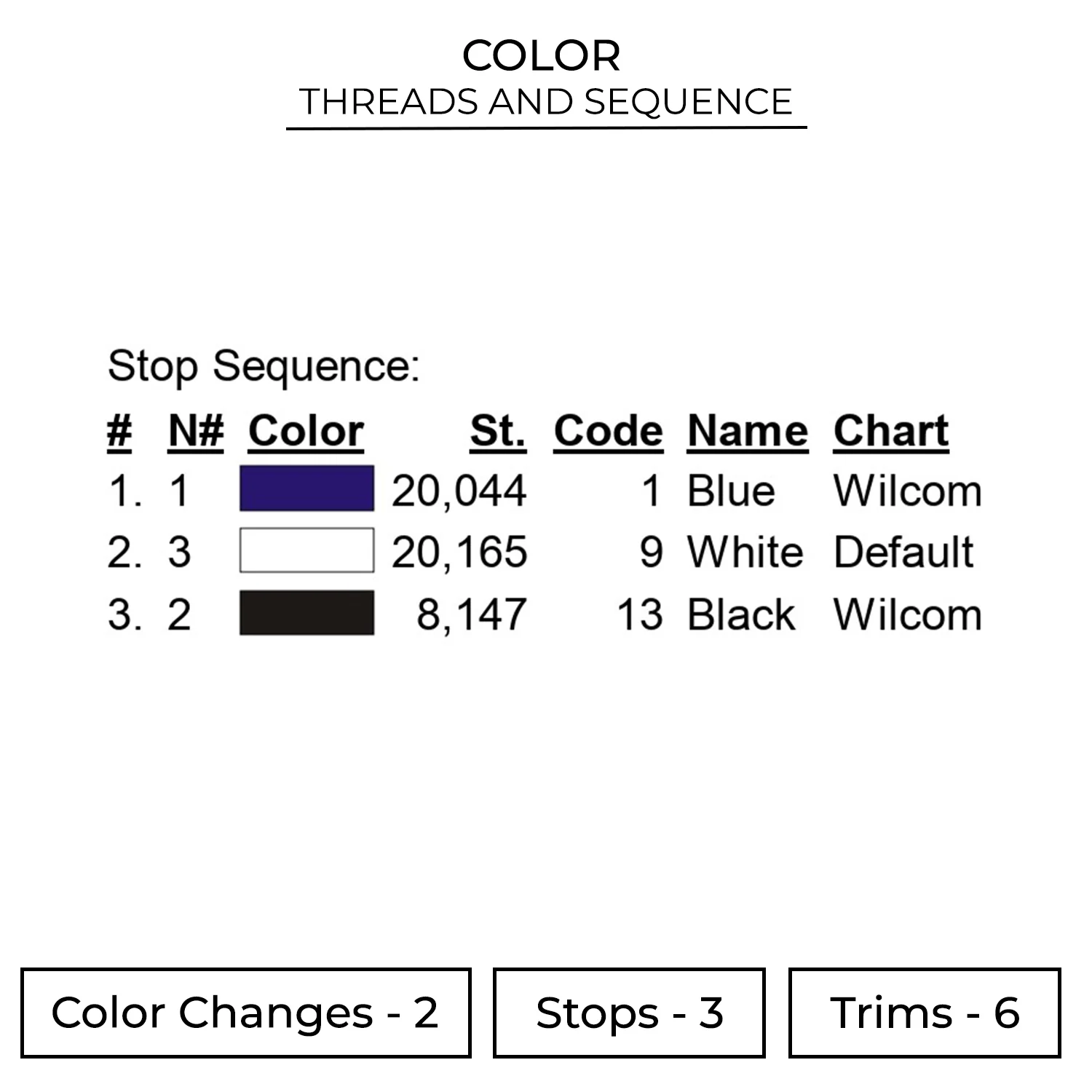Click the 8,147 stitch count
The width and height of the screenshot is (1092, 1092).
click(471, 614)
